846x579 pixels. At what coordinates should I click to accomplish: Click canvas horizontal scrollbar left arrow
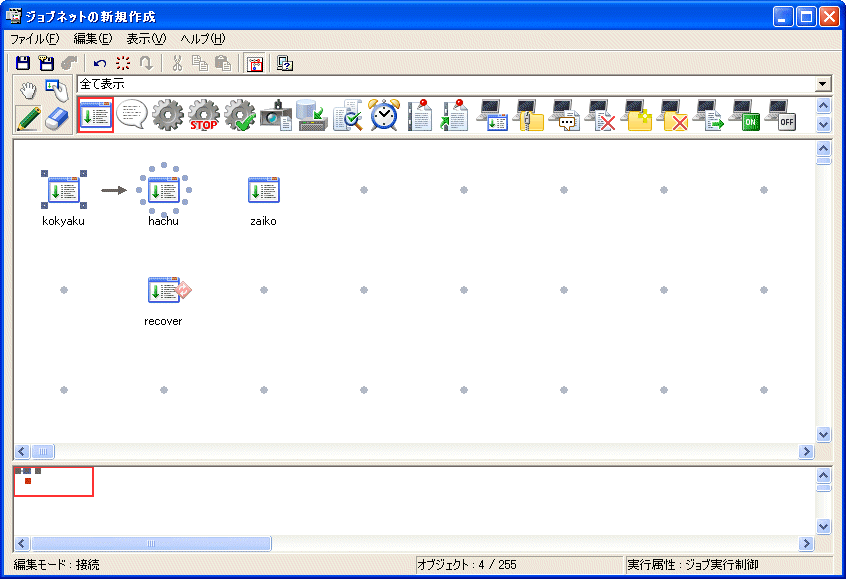pyautogui.click(x=22, y=451)
